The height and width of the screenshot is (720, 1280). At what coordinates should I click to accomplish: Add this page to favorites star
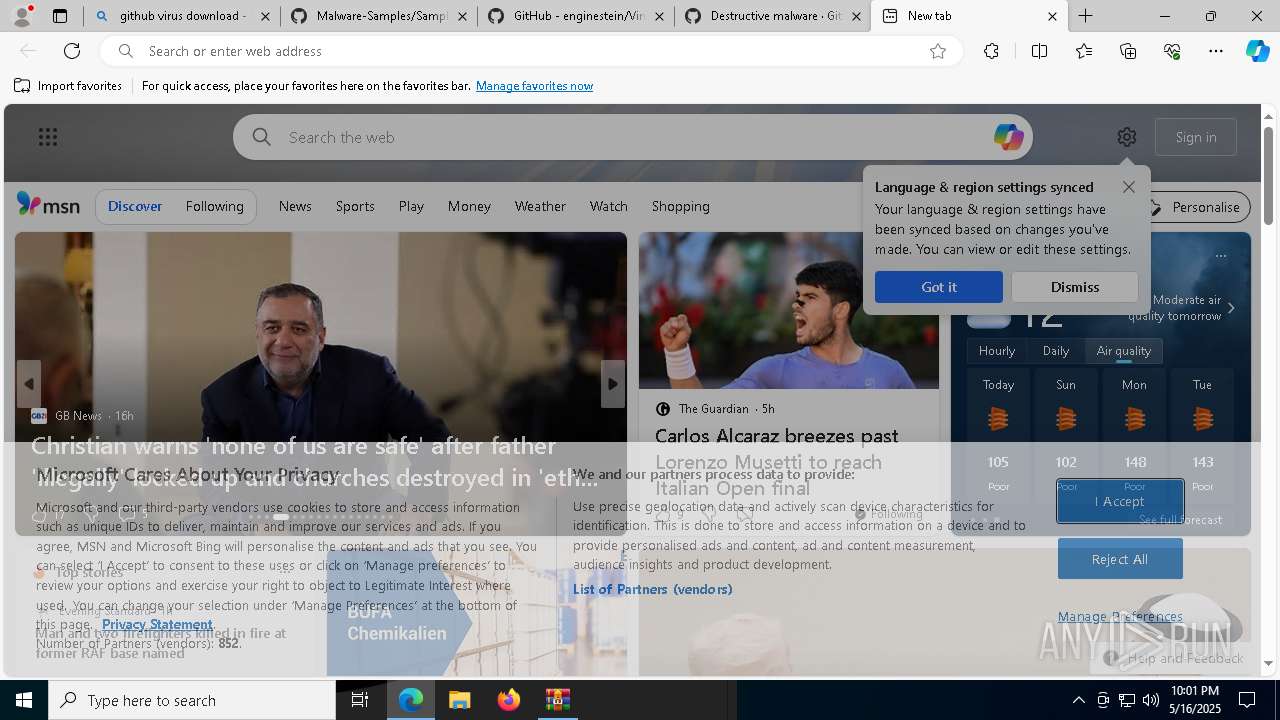click(938, 51)
